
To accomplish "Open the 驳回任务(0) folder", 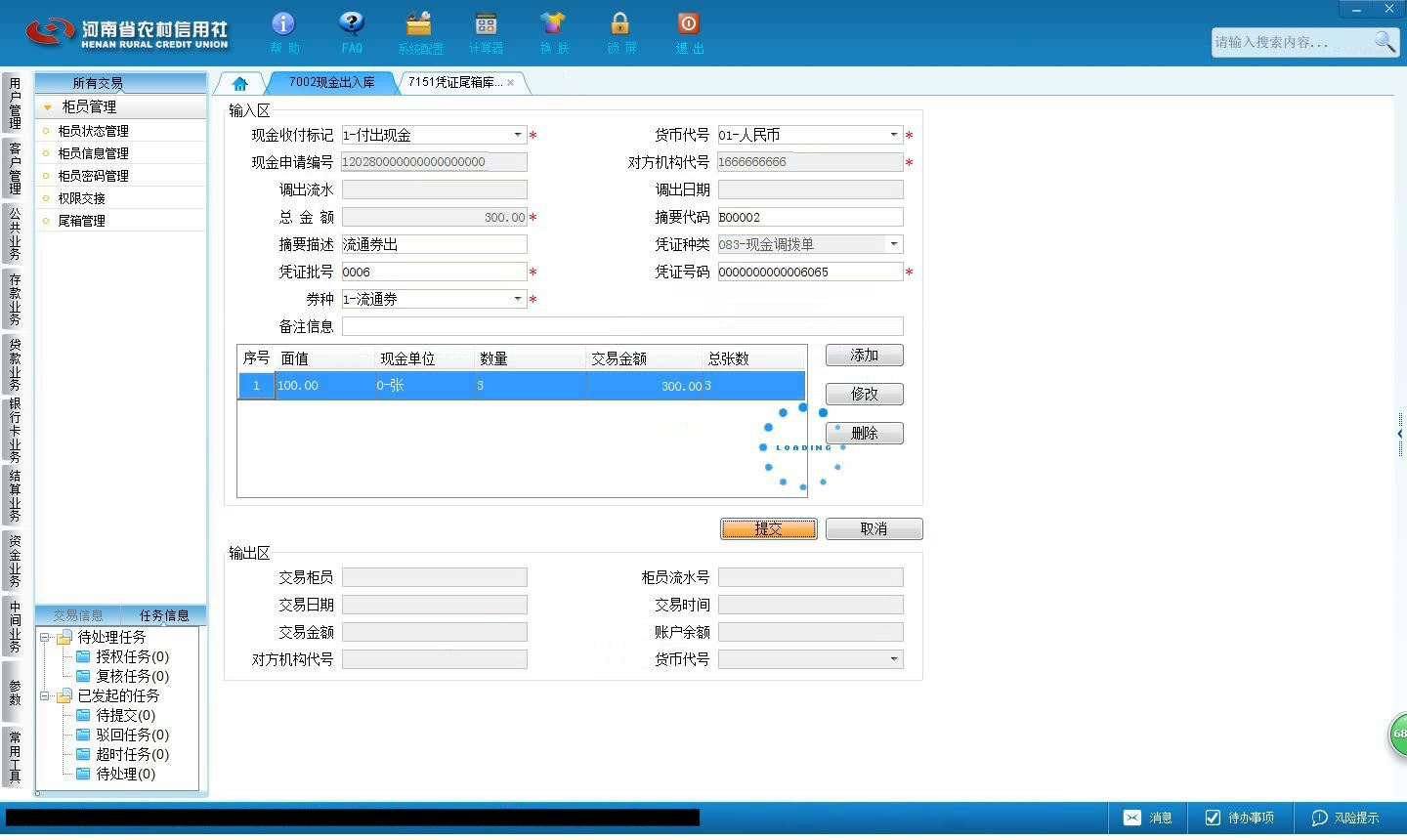I will pyautogui.click(x=122, y=735).
